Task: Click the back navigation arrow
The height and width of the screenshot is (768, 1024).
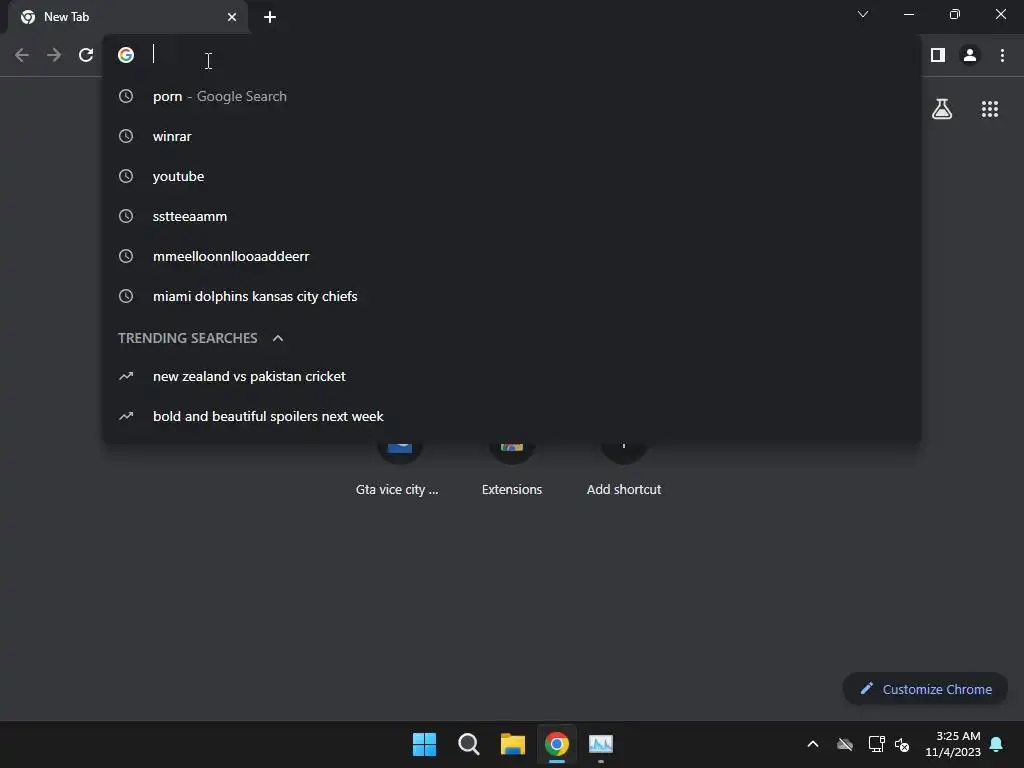Action: coord(22,56)
